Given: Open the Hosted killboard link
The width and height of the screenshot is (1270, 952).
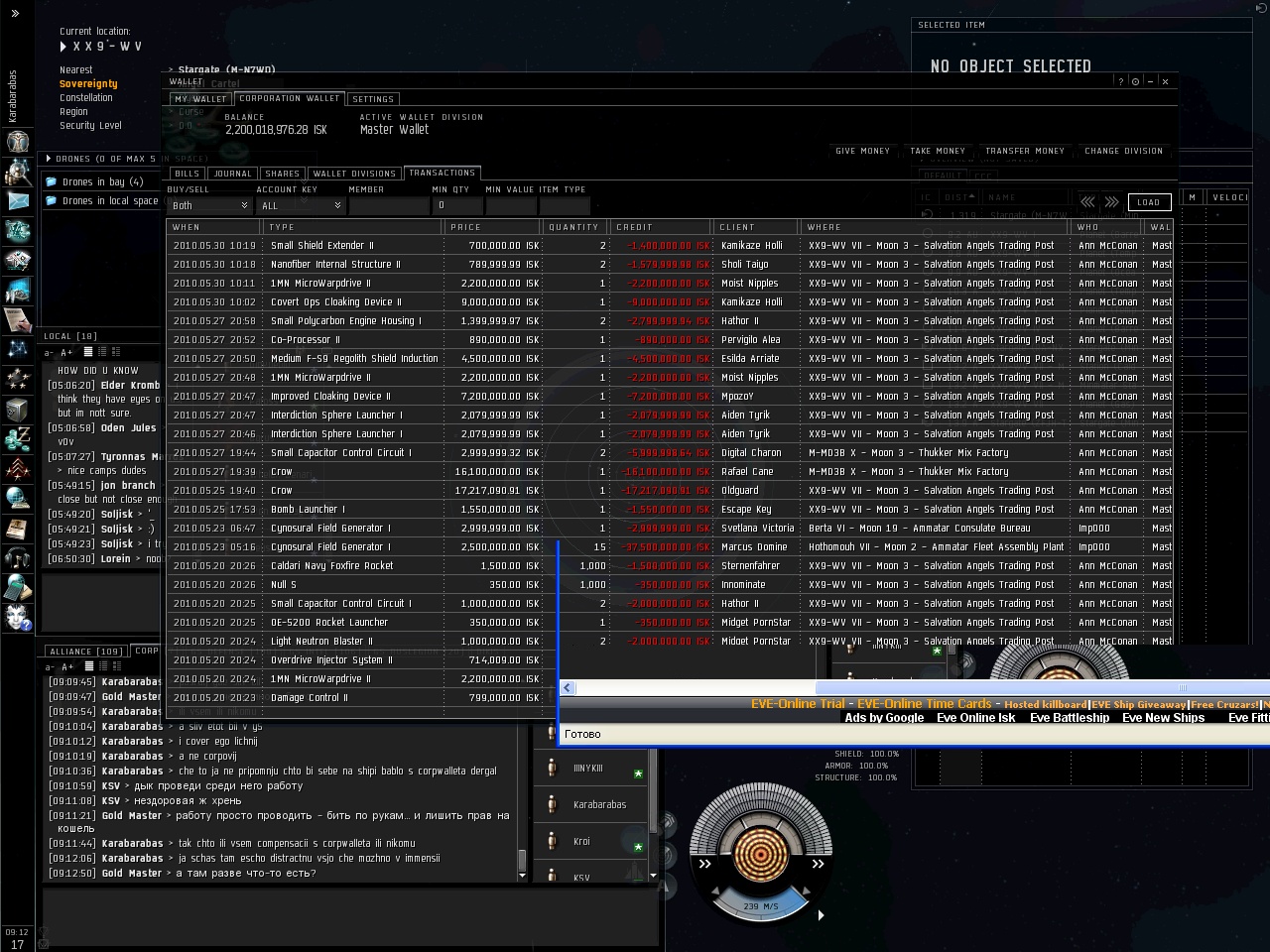Looking at the screenshot, I should (1046, 704).
